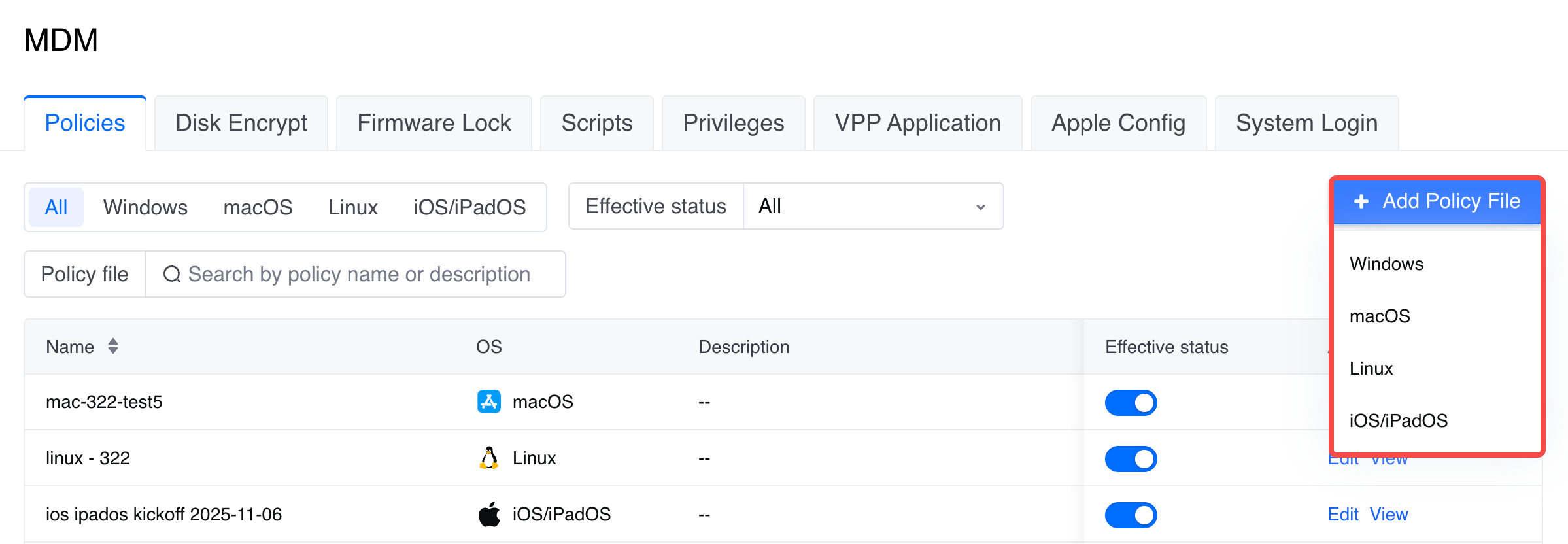View the ios ipados kickoff policy
The height and width of the screenshot is (544, 1568).
[x=1389, y=515]
